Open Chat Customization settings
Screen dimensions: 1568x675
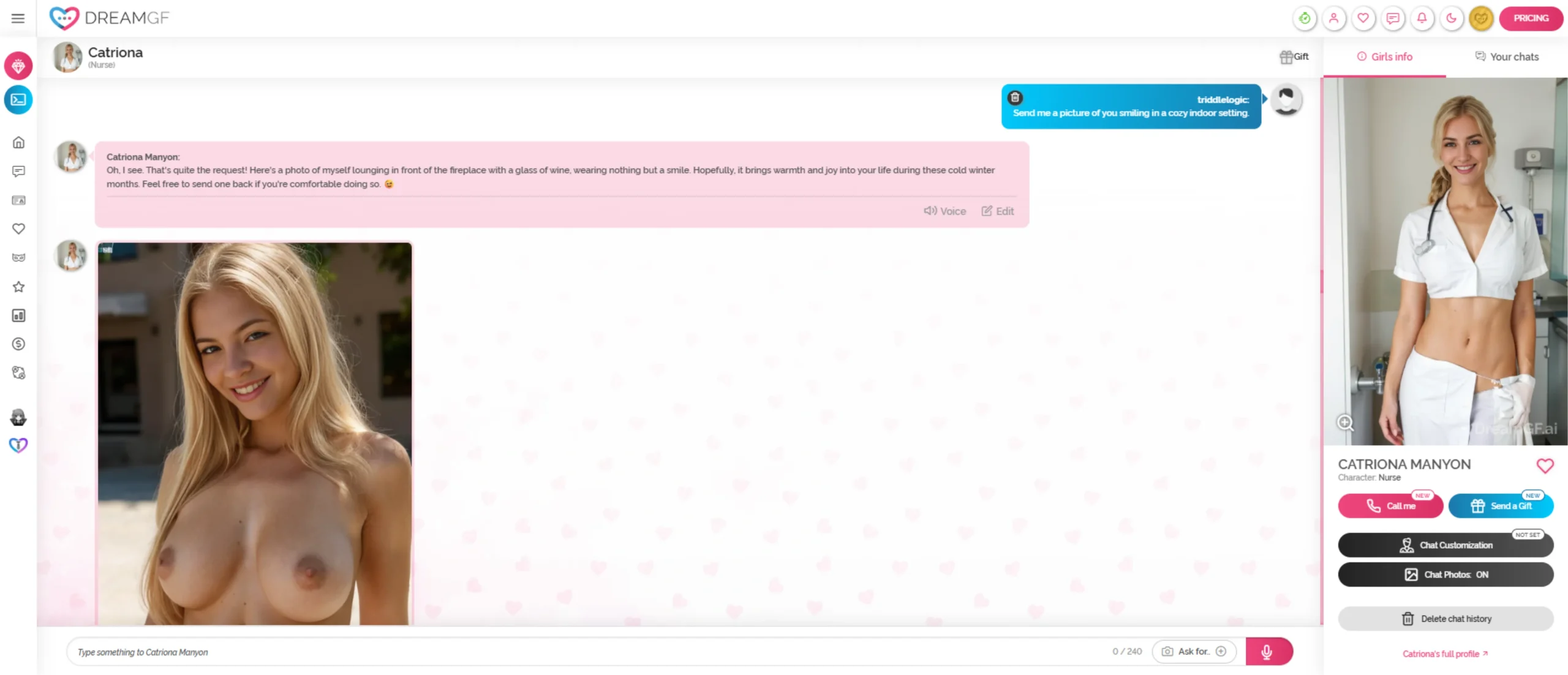pos(1445,545)
